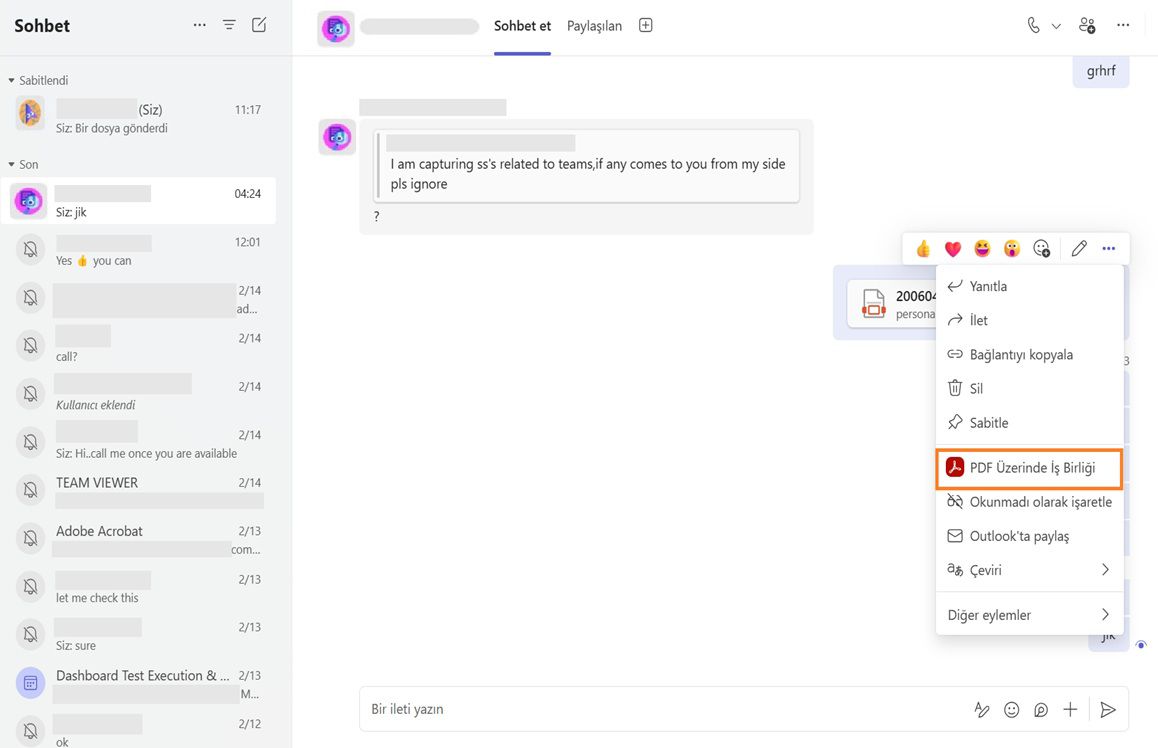Open more reactions with add-reaction icon
This screenshot has height=748, width=1158.
(1042, 248)
